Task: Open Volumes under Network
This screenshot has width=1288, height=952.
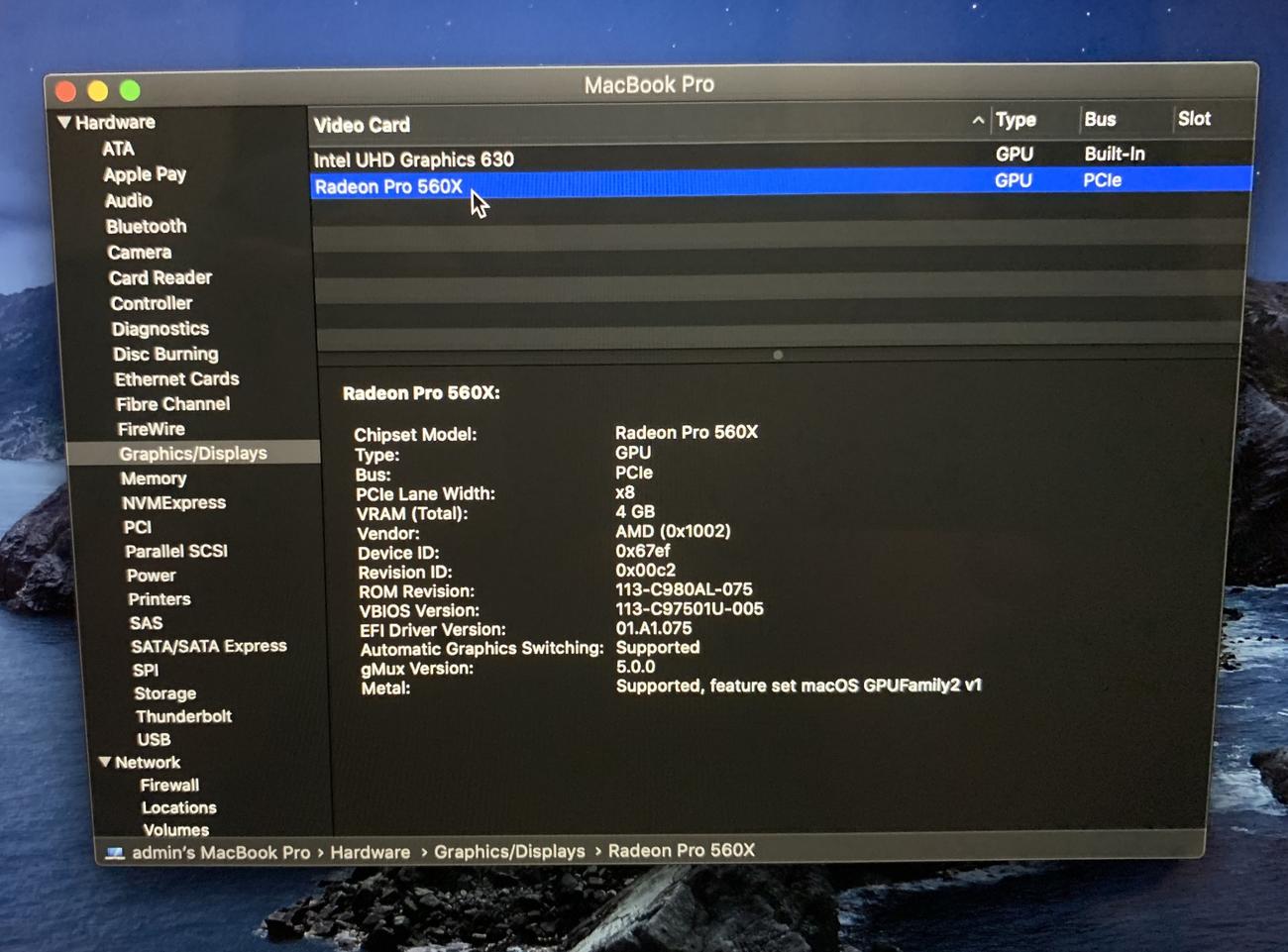Action: [x=176, y=830]
